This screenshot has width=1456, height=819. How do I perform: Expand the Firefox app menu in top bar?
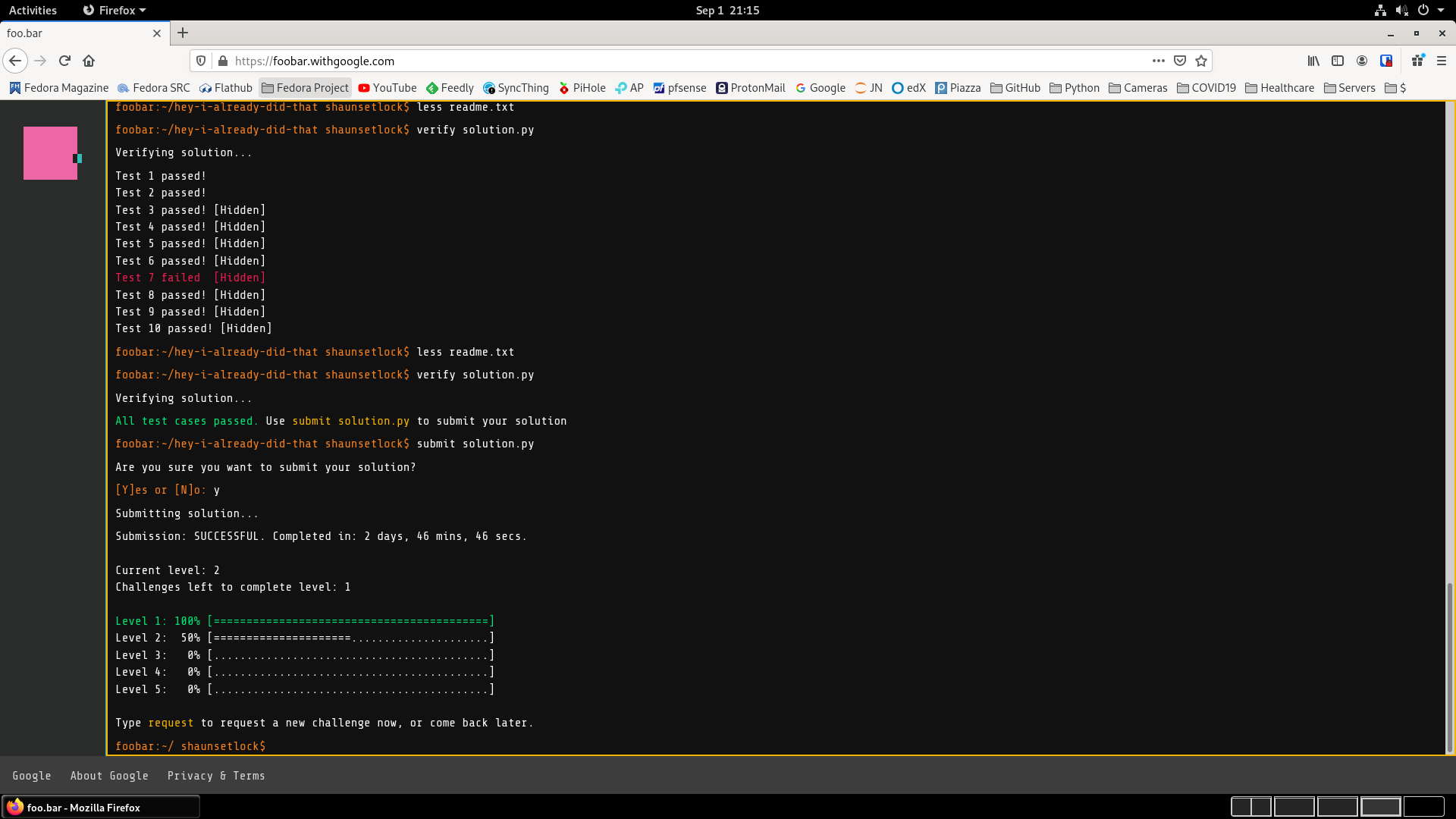tap(115, 10)
